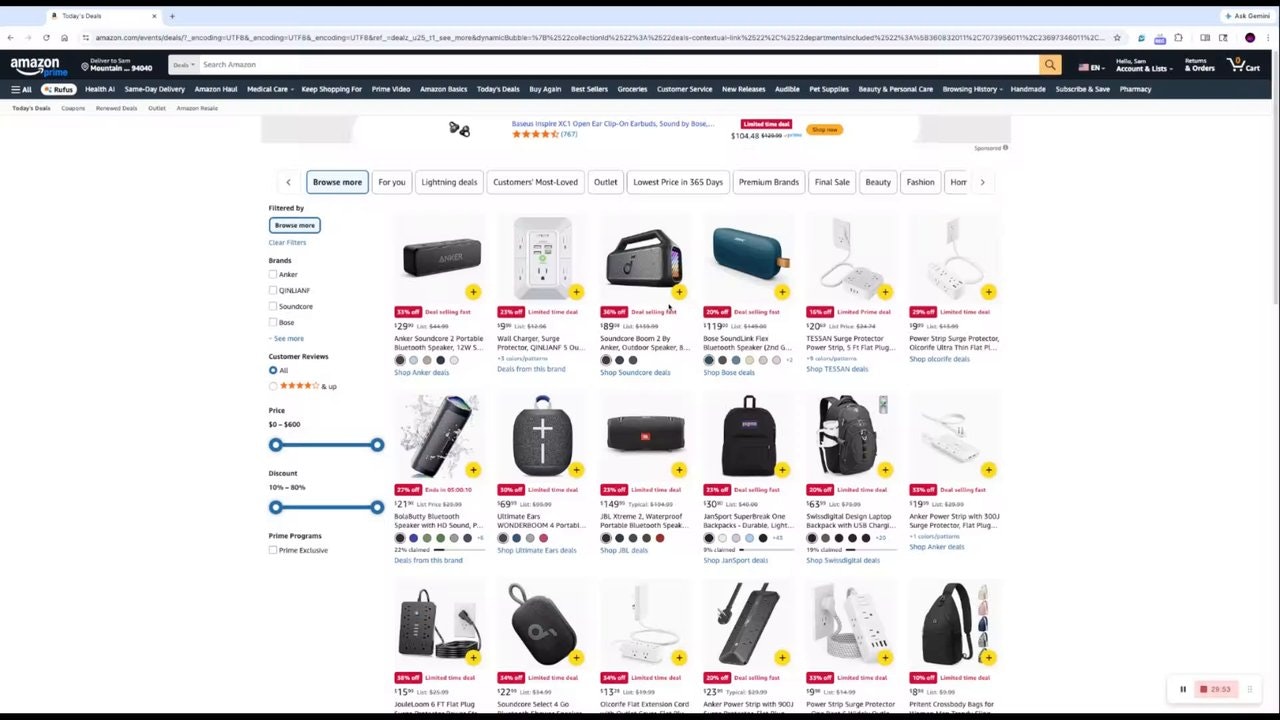Viewport: 1280px width, 720px height.
Task: Add JanSport SuperBreak backpack with plus icon
Action: tap(782, 470)
